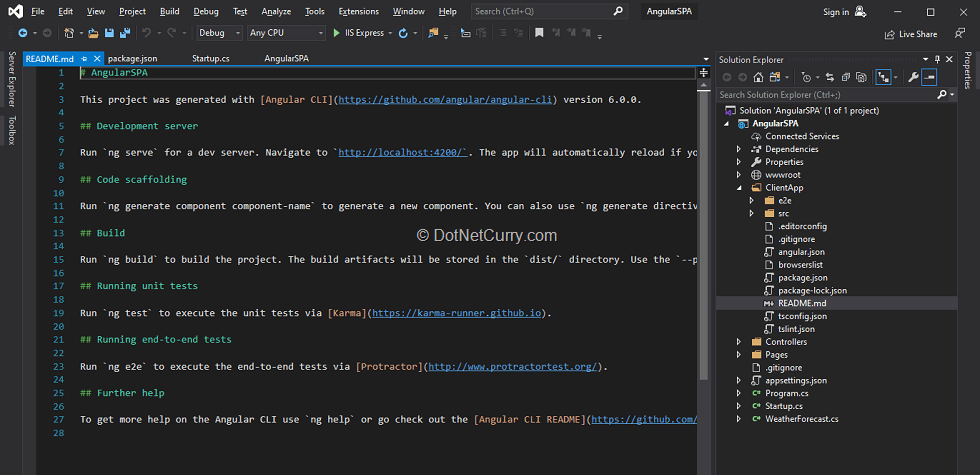Start a Live Share session
The height and width of the screenshot is (475, 980).
point(911,34)
